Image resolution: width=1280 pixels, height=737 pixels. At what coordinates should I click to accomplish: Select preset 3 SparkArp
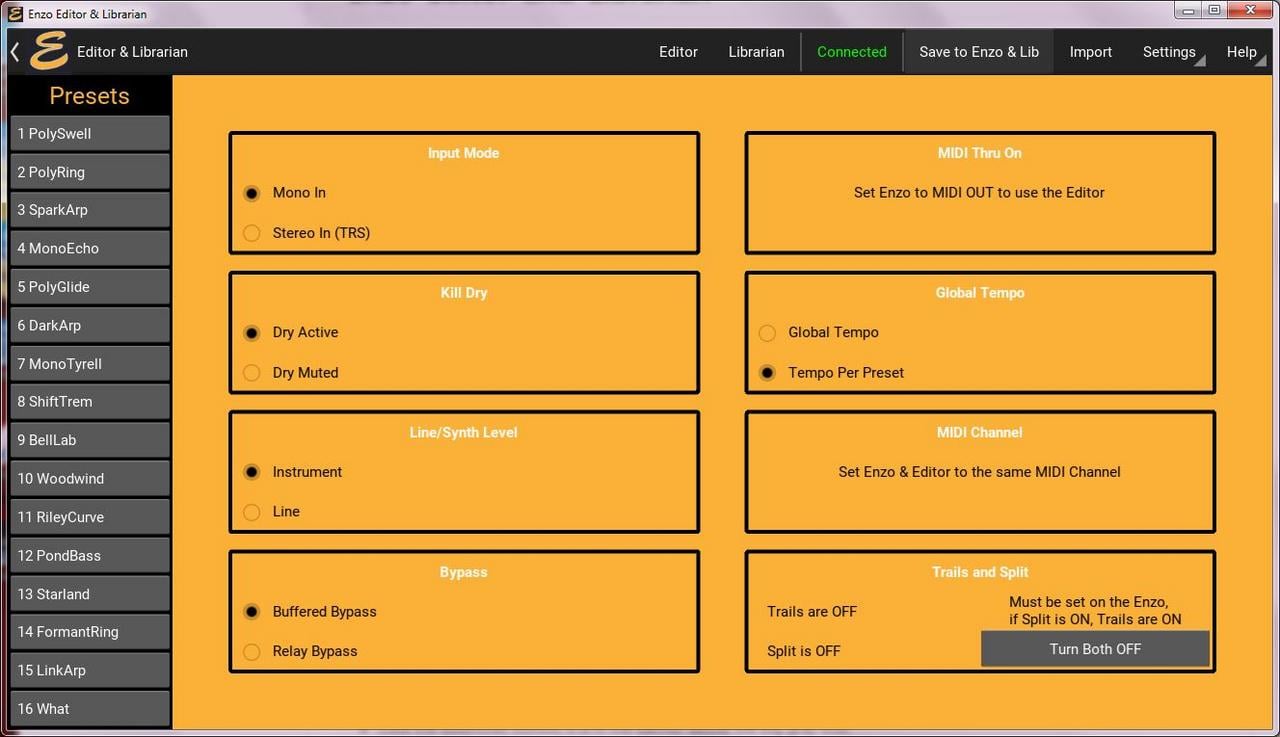click(90, 210)
